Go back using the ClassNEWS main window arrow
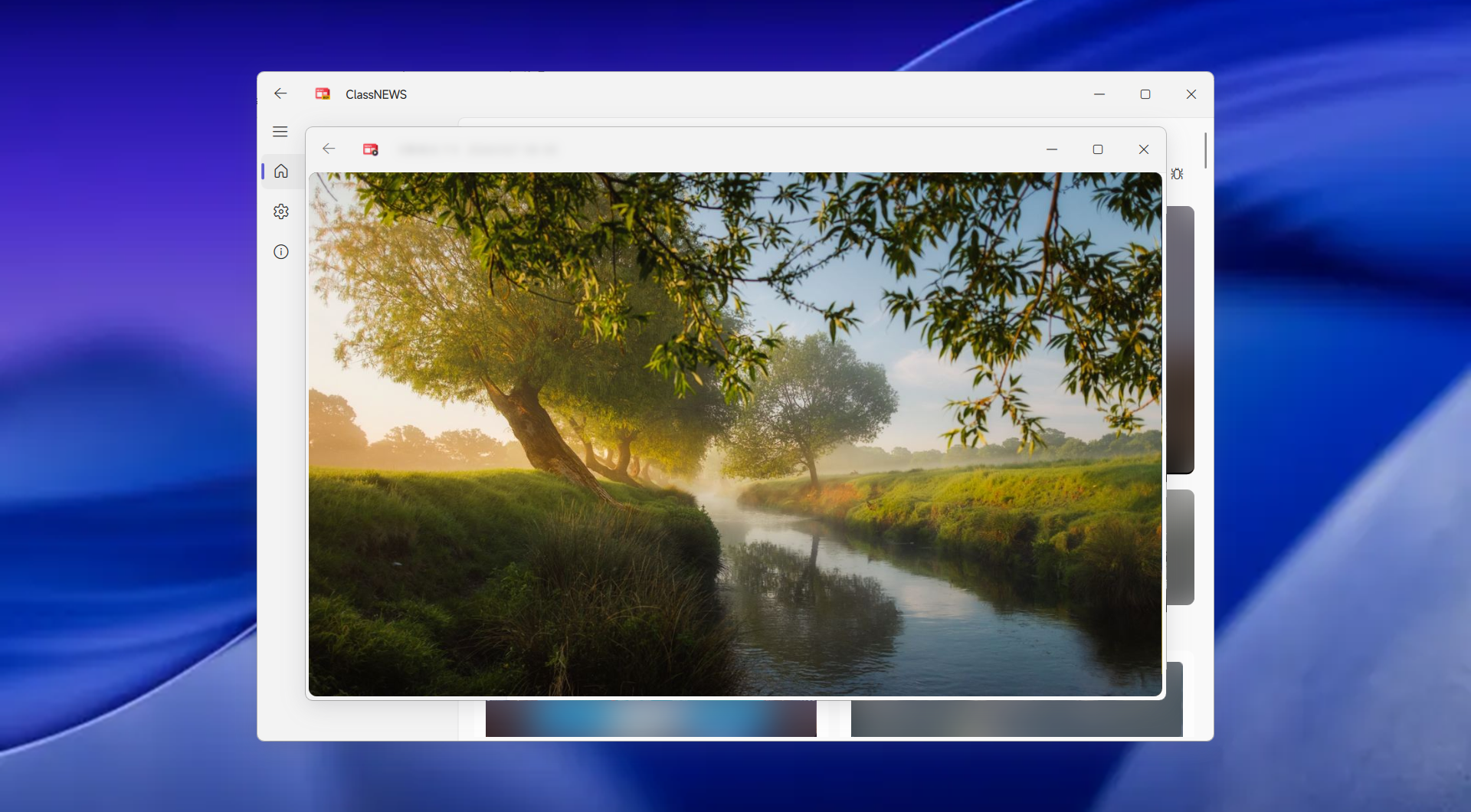The image size is (1471, 812). [x=280, y=93]
